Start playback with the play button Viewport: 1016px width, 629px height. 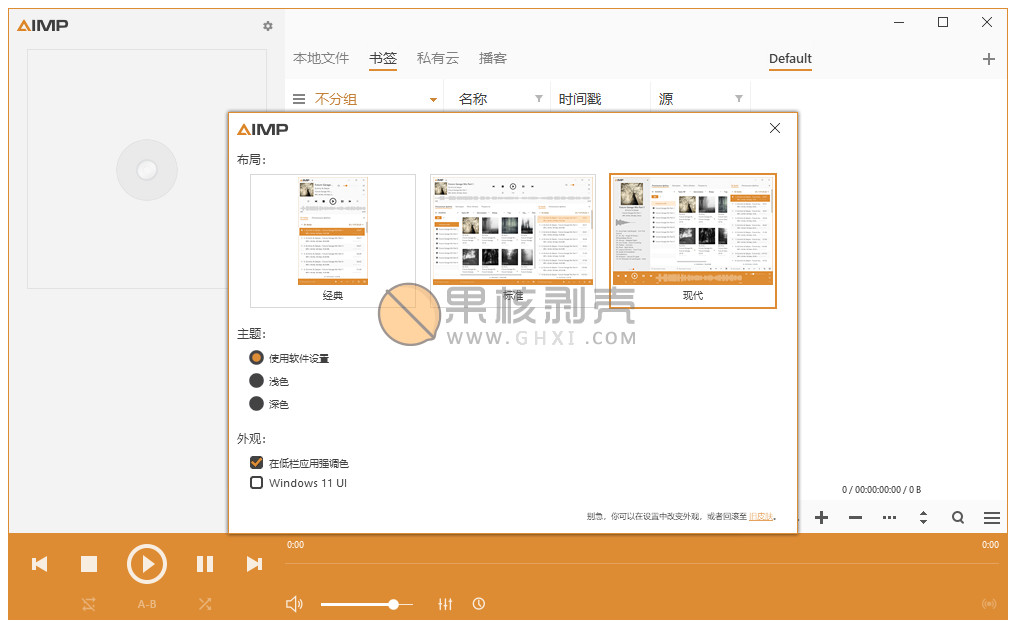tap(146, 564)
